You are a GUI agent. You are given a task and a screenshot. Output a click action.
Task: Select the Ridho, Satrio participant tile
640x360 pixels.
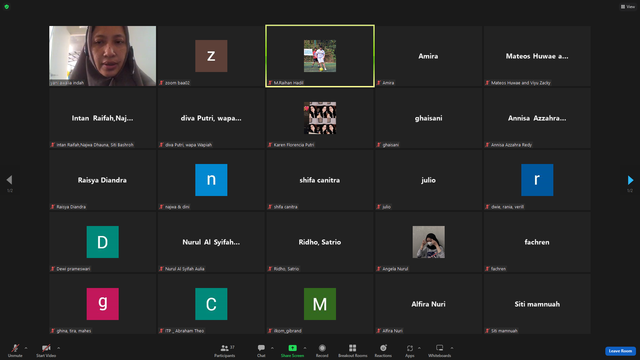pos(320,242)
